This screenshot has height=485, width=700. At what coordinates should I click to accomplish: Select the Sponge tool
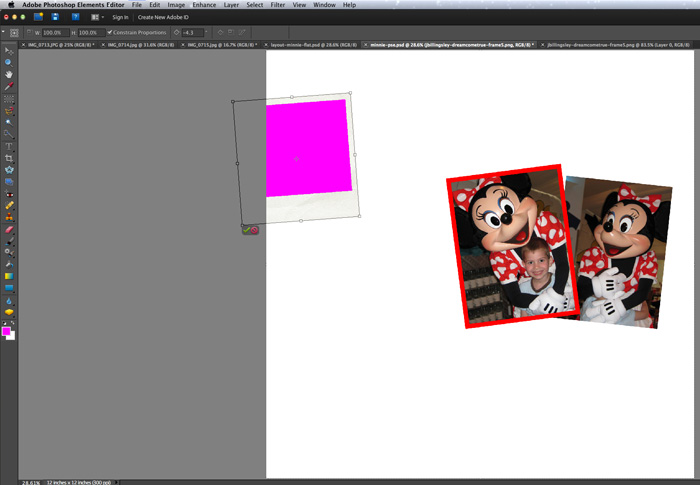8,312
